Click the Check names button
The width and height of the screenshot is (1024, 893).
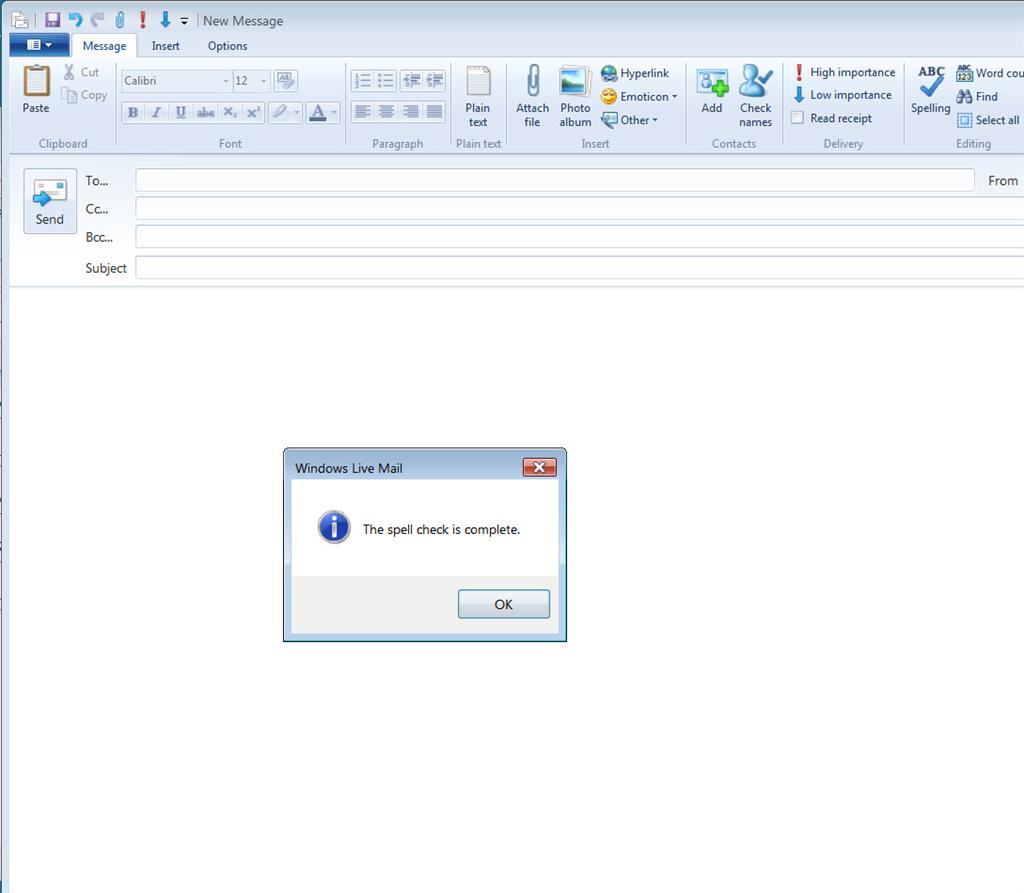coord(756,96)
